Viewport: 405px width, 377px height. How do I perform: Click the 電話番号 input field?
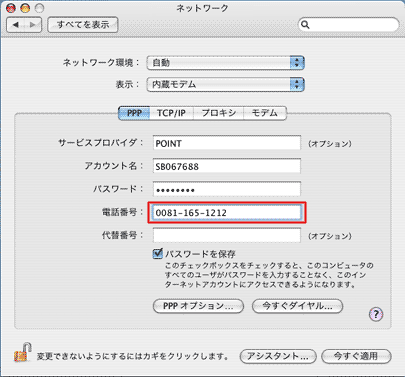(227, 213)
